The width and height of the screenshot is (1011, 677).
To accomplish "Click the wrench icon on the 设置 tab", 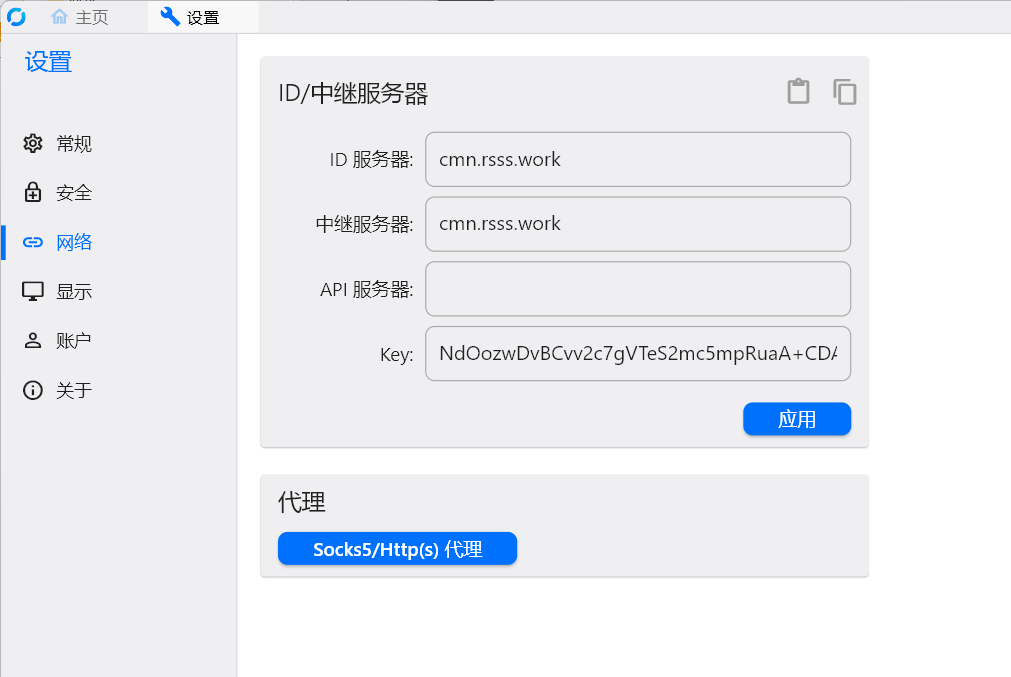I will coord(170,17).
